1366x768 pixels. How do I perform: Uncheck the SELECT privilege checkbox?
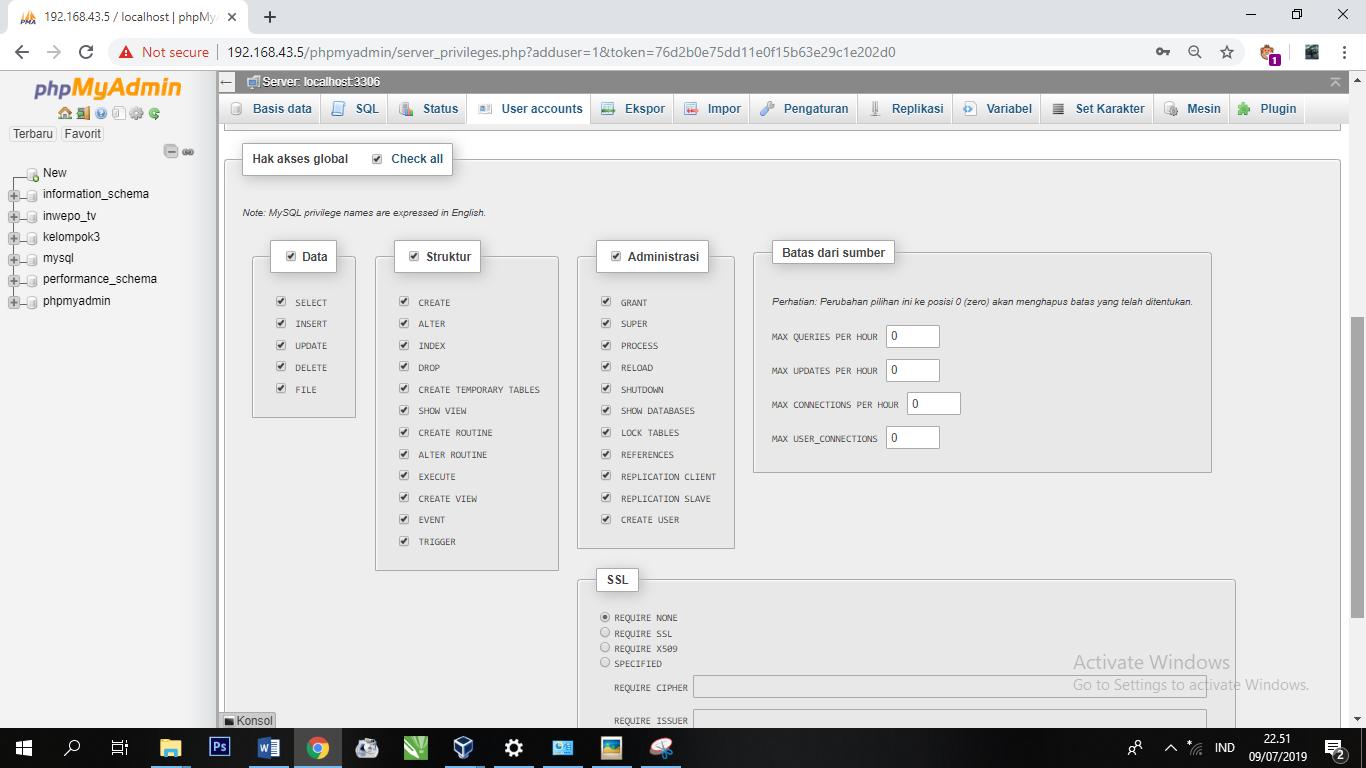281,301
